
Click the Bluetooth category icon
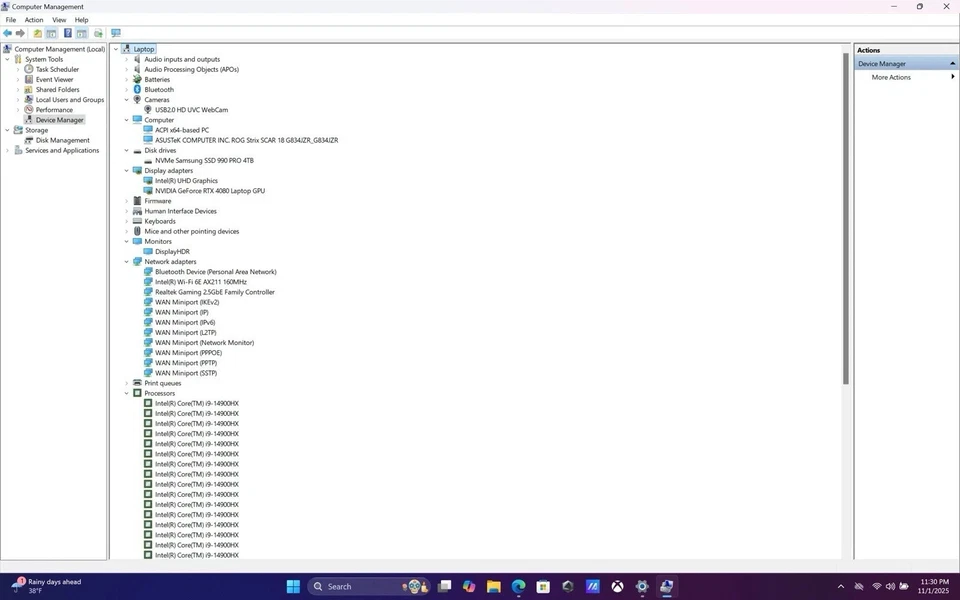[x=137, y=89]
